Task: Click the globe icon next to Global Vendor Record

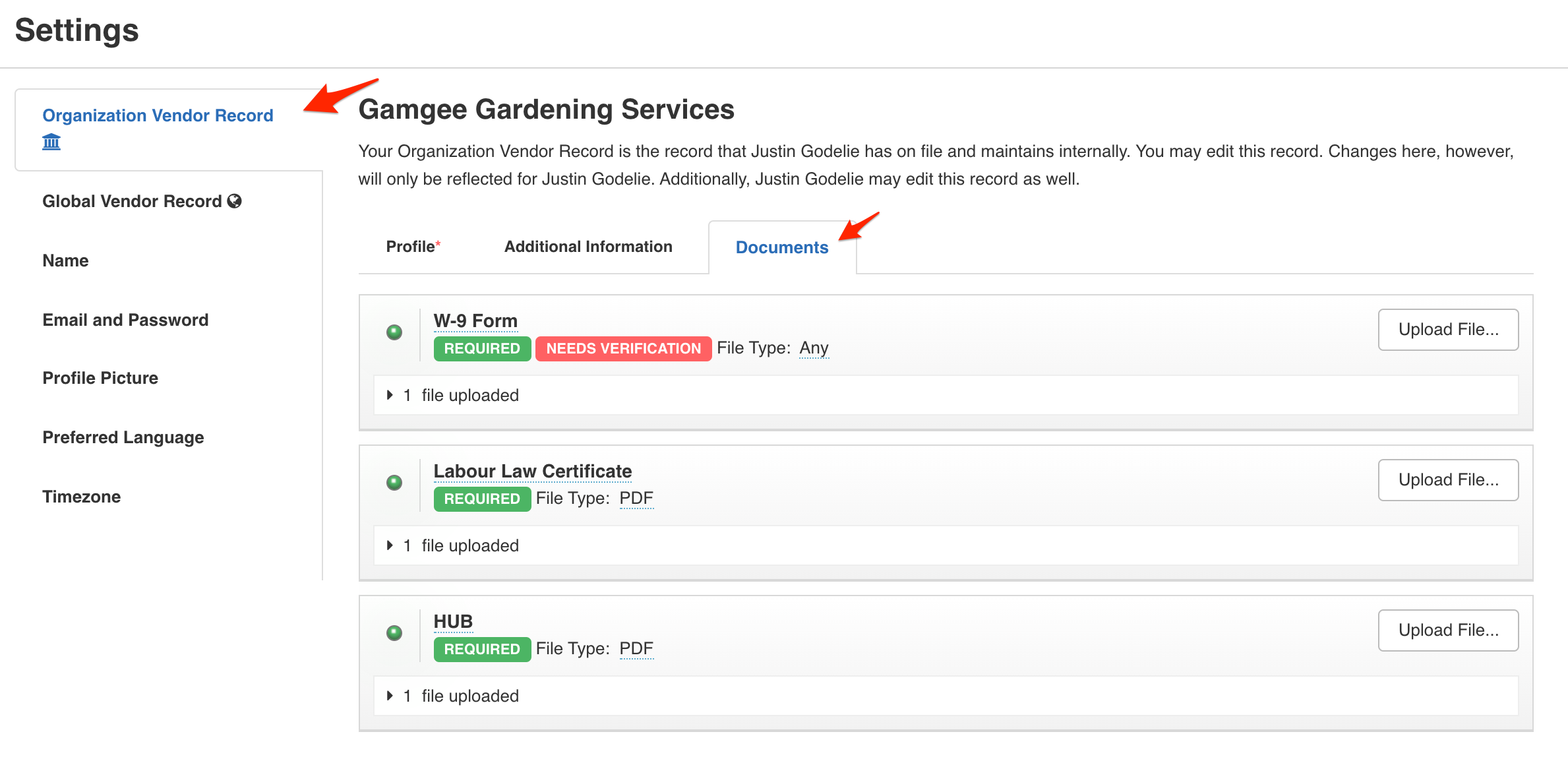Action: [235, 201]
